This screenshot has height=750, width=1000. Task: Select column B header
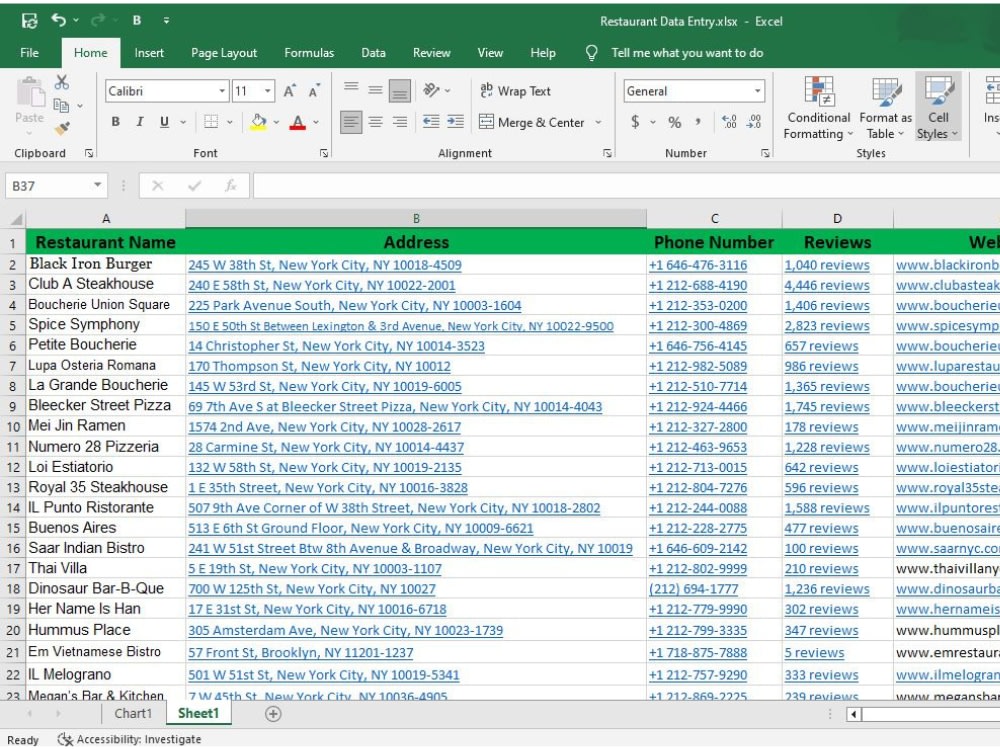point(416,219)
